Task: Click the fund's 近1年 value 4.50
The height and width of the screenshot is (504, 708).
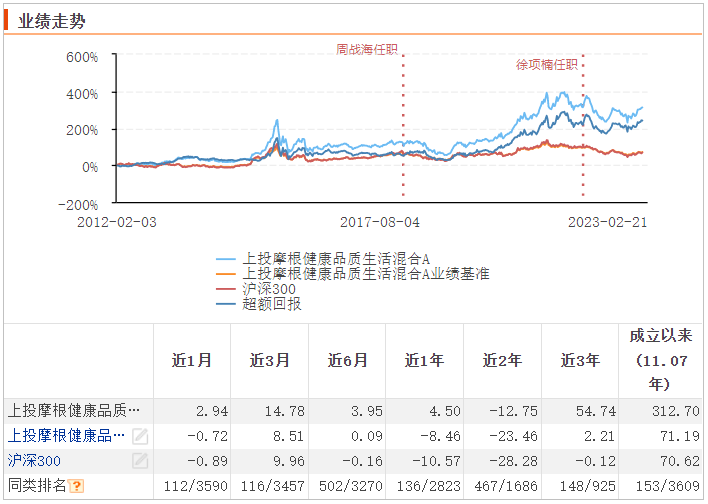Action: pyautogui.click(x=445, y=411)
